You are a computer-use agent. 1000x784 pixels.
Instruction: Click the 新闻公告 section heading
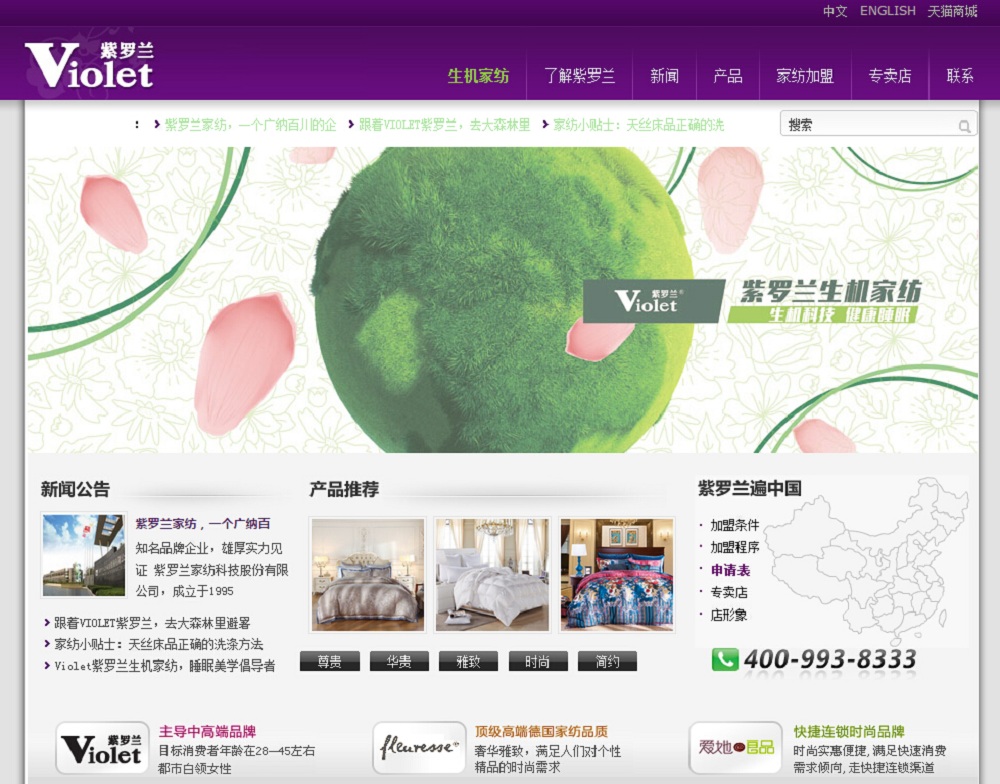click(x=75, y=489)
